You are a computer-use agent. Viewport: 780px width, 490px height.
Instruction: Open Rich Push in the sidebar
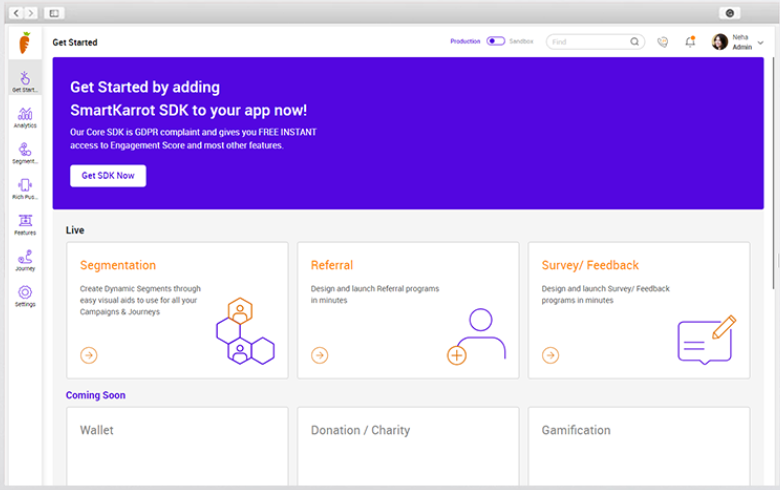[x=25, y=189]
